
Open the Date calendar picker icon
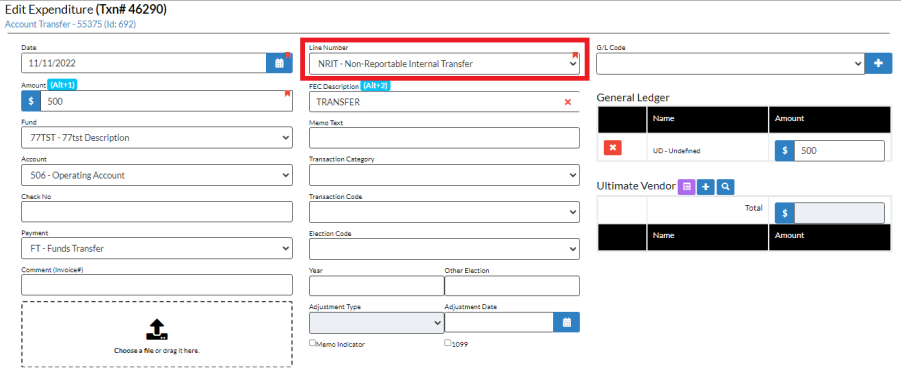(x=279, y=63)
